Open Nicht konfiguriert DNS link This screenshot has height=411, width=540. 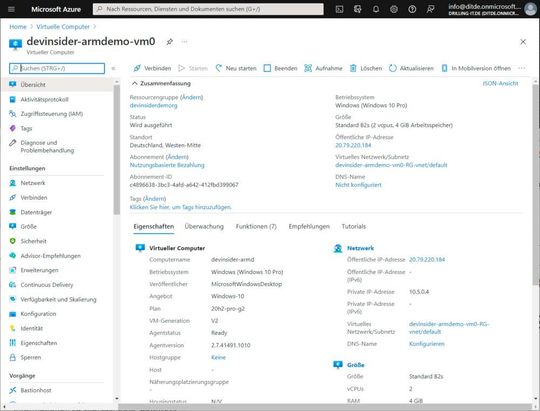pos(359,185)
